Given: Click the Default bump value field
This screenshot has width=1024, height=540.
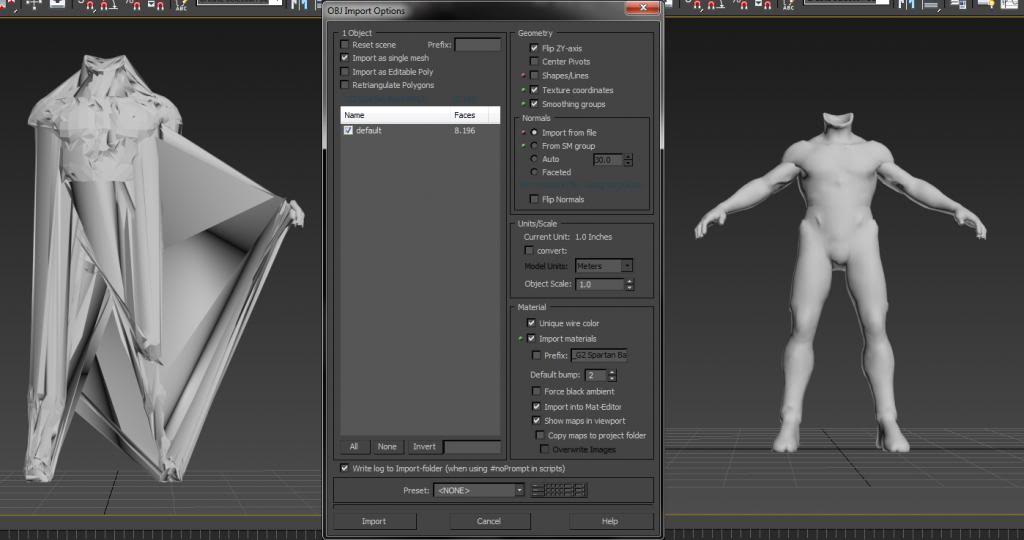Looking at the screenshot, I should click(x=596, y=375).
